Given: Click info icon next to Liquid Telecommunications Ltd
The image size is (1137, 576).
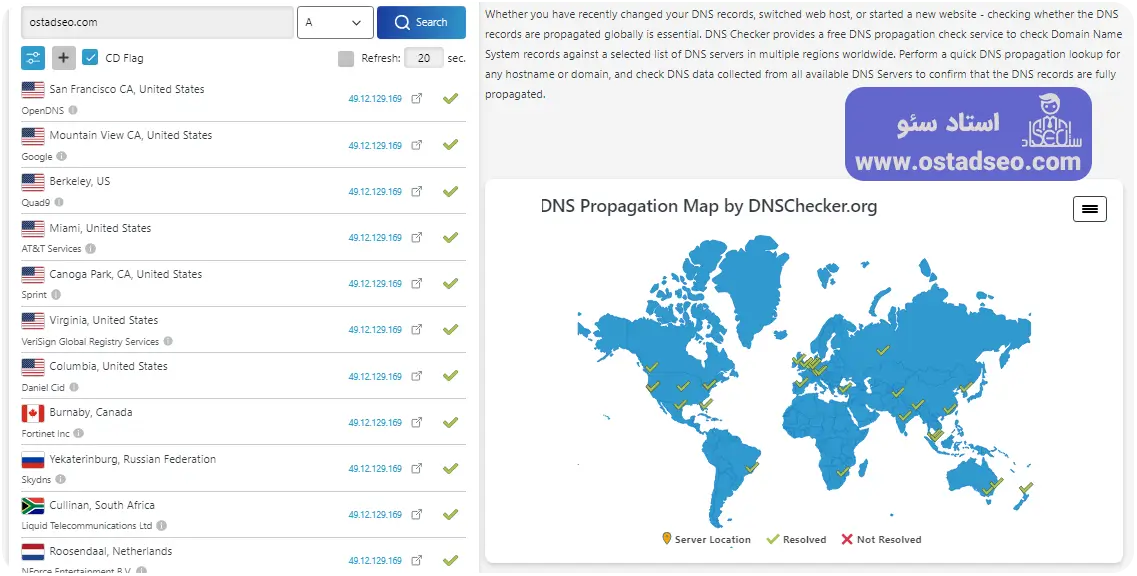Looking at the screenshot, I should tap(162, 525).
